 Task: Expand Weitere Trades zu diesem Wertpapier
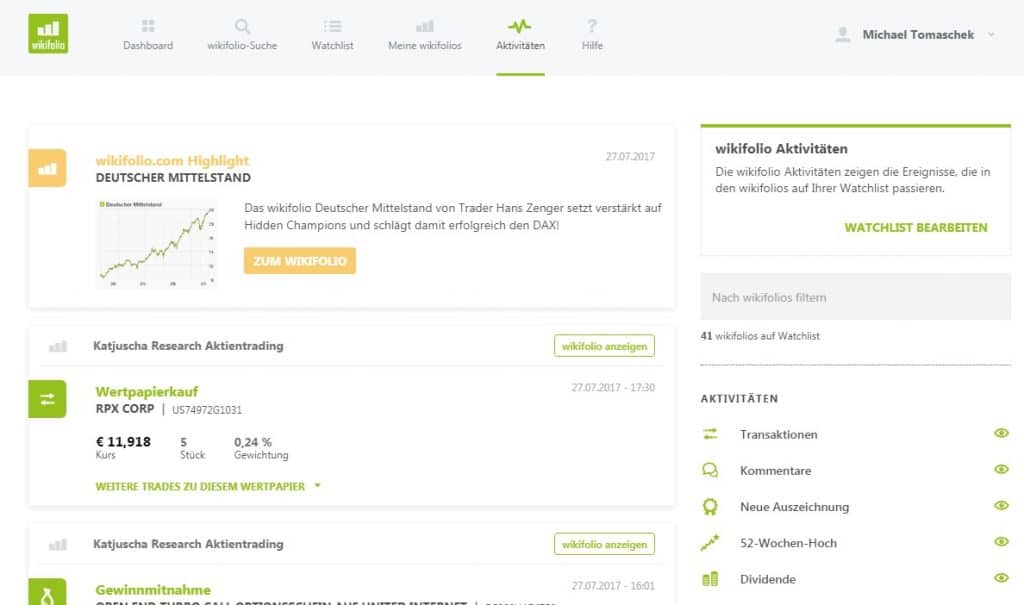(x=208, y=487)
